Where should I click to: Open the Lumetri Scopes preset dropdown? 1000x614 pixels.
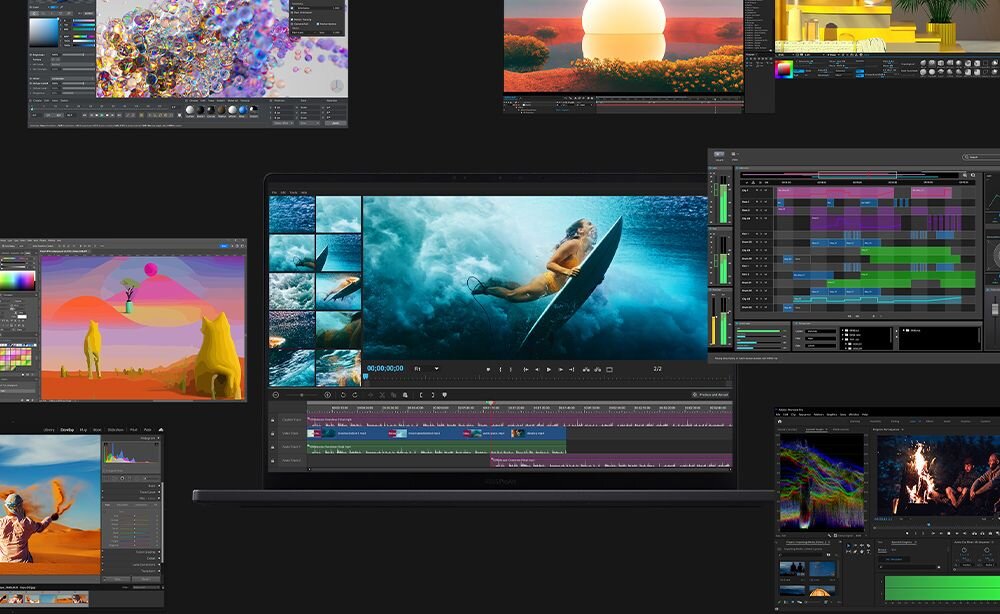point(826,429)
